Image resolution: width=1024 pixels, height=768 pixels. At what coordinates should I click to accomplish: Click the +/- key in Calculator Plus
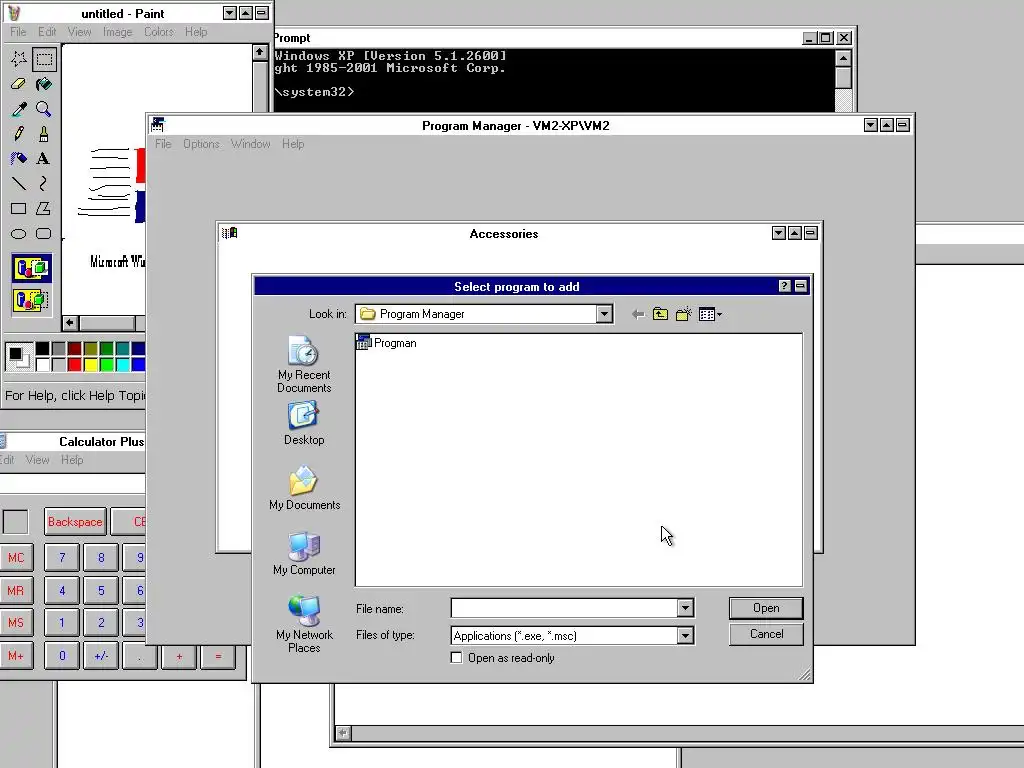coord(101,656)
